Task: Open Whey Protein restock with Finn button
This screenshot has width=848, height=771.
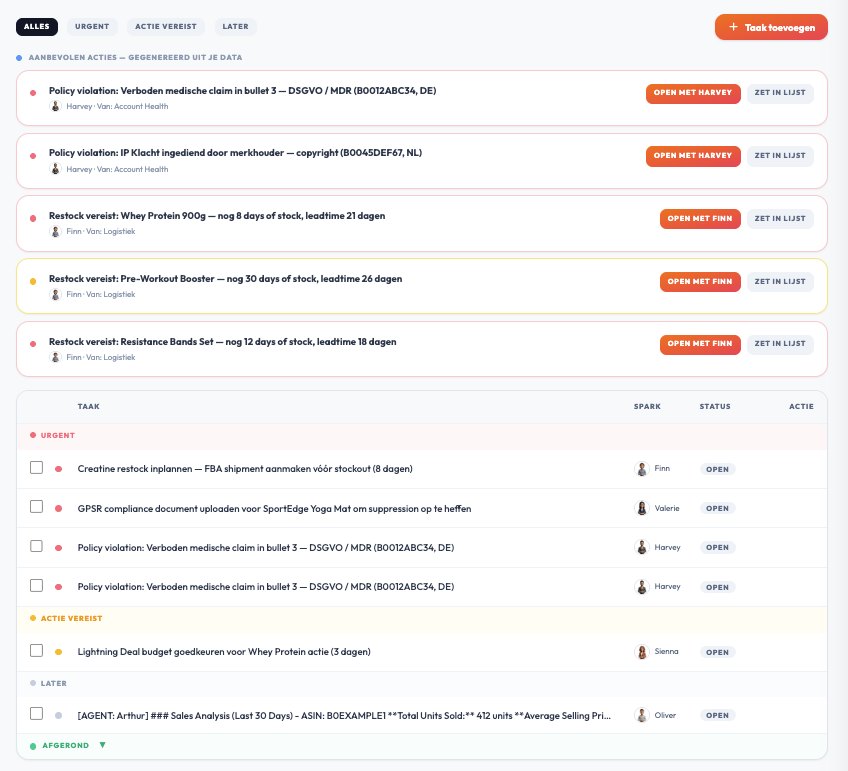Action: 700,218
